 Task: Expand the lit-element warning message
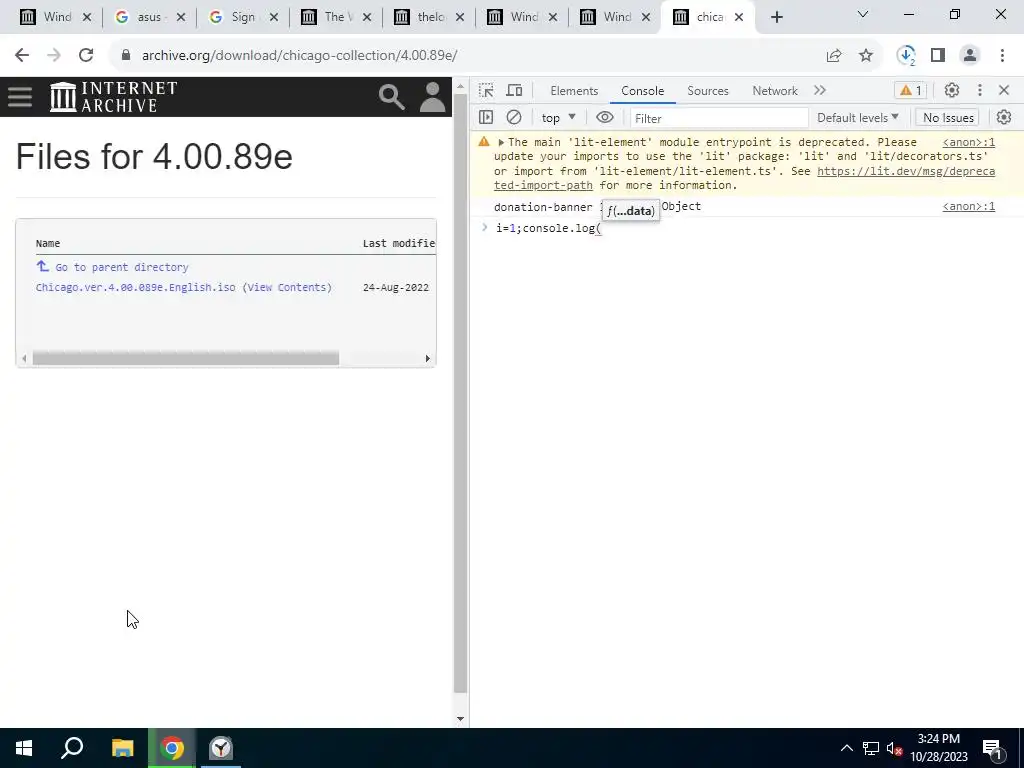(501, 142)
